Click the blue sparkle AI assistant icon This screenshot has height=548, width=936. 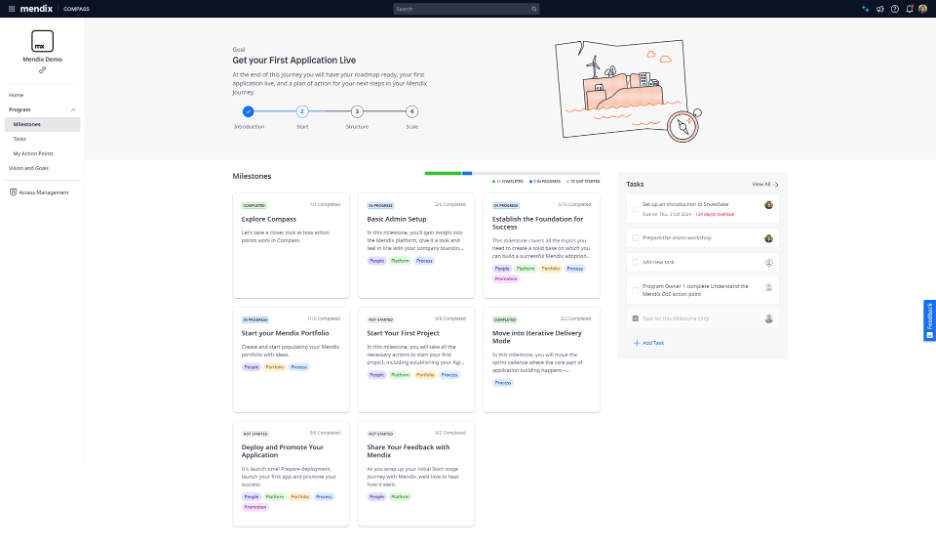(865, 9)
